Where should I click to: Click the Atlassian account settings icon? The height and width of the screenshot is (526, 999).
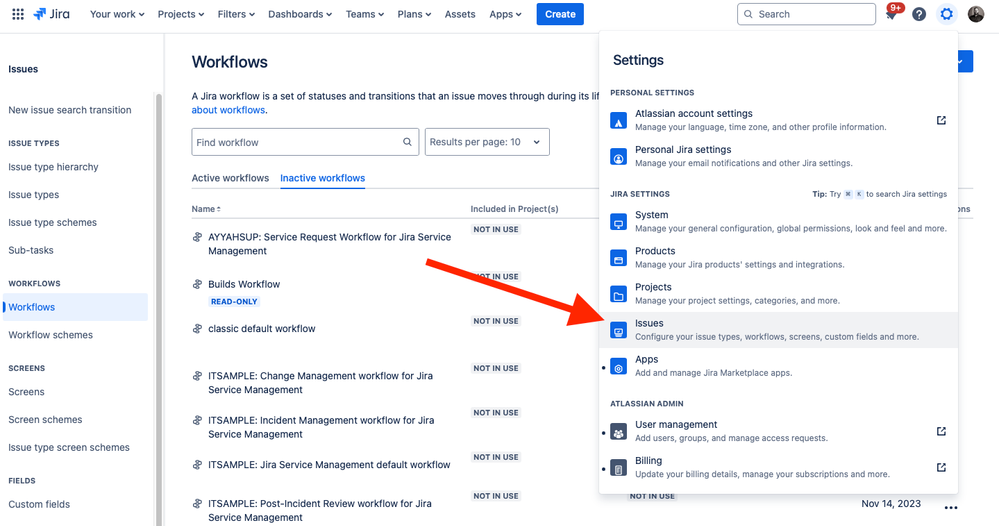tap(618, 120)
